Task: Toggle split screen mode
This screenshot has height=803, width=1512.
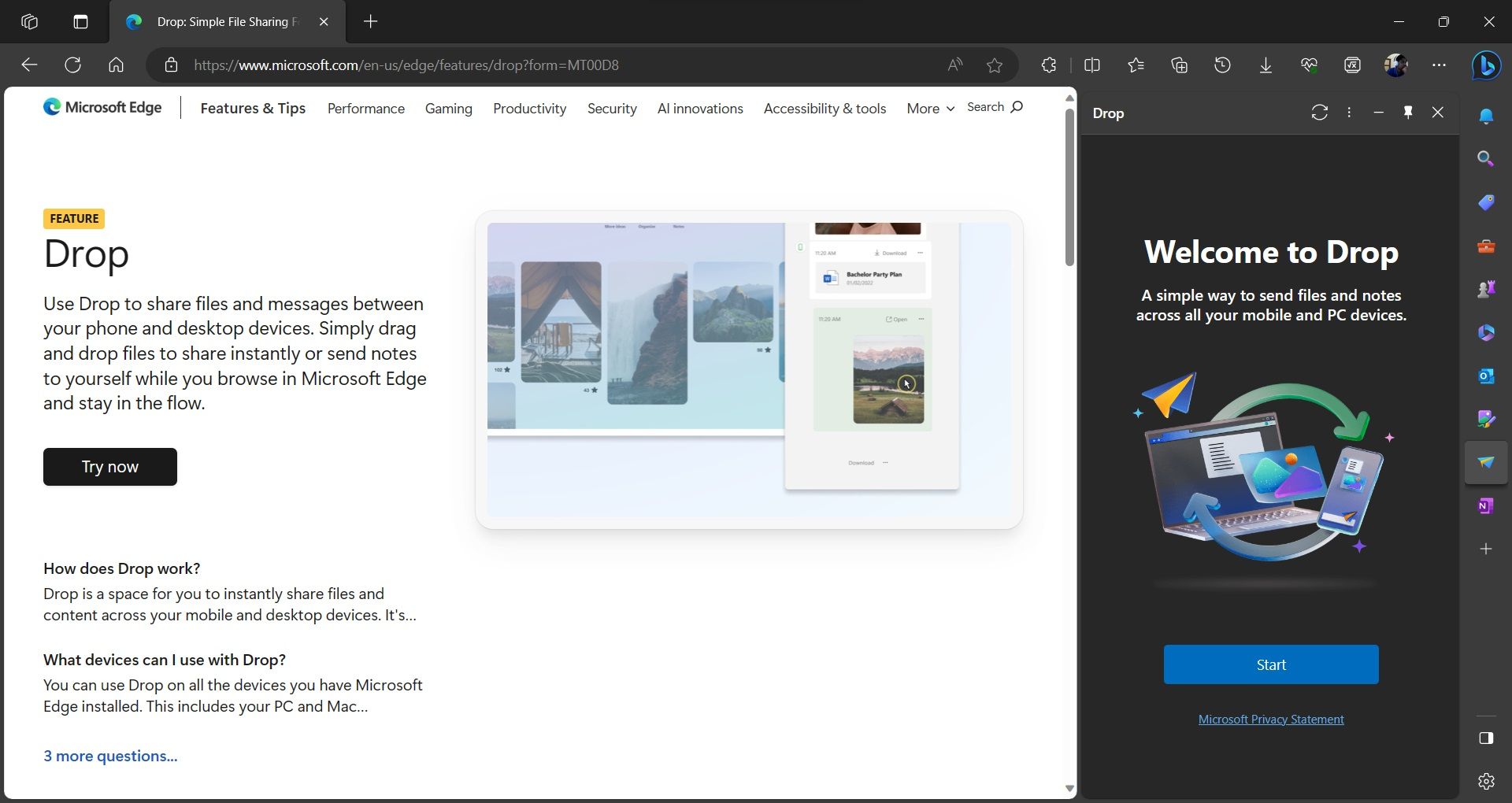Action: [x=1092, y=65]
